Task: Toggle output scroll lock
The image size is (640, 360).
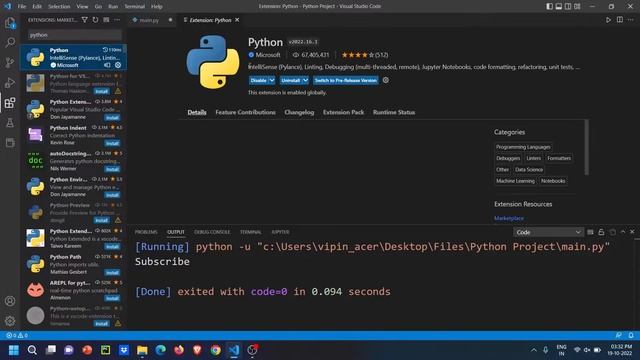Action: pos(601,232)
